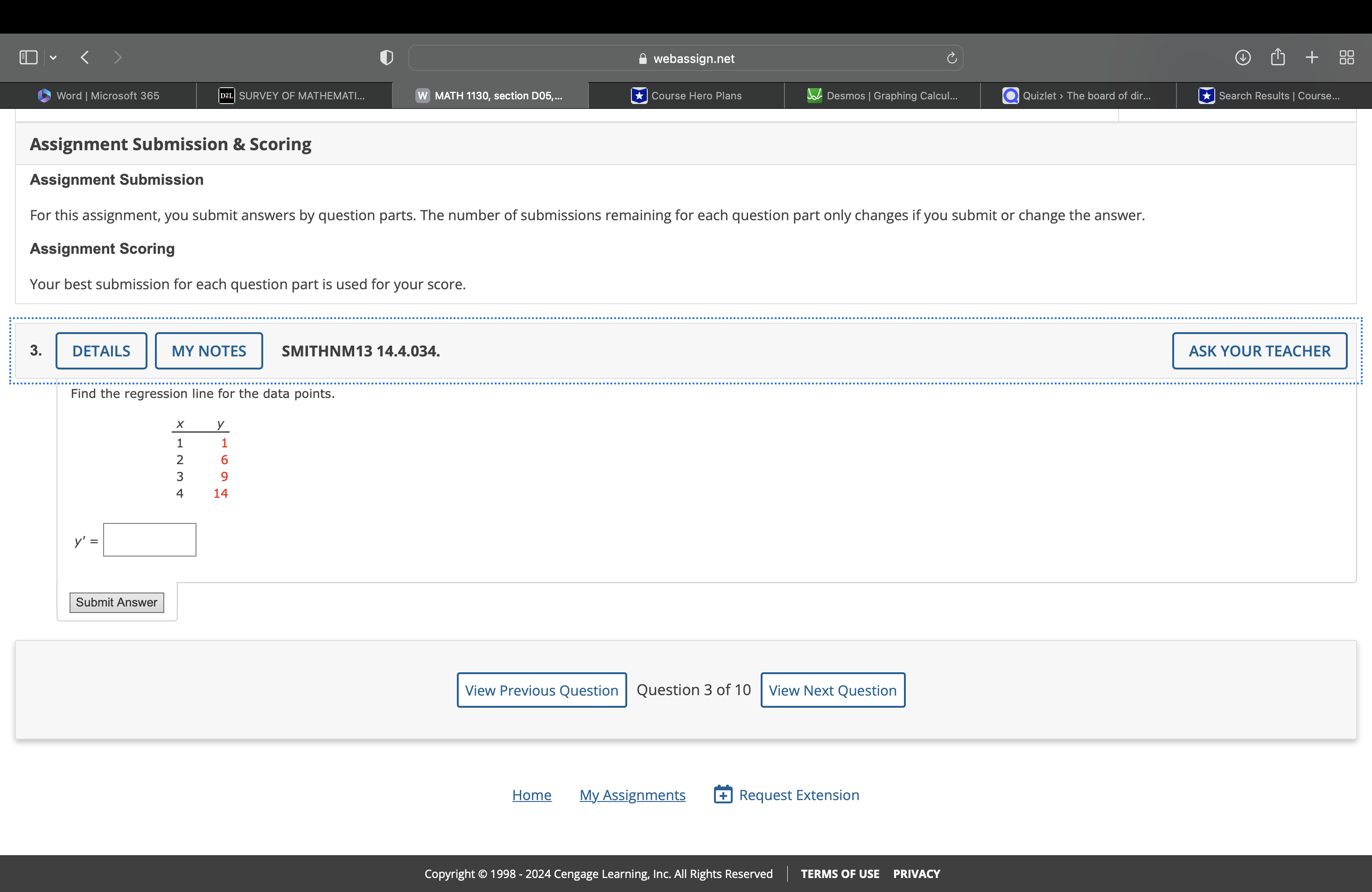Navigate to View Previous Question
Screen dimensions: 1372x892
point(541,690)
